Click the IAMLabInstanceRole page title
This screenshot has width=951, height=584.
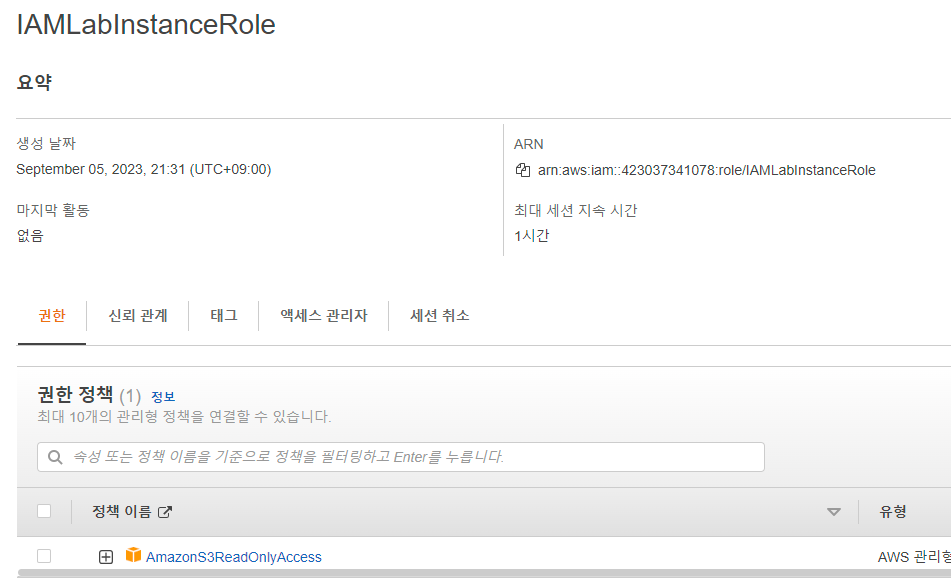(146, 25)
